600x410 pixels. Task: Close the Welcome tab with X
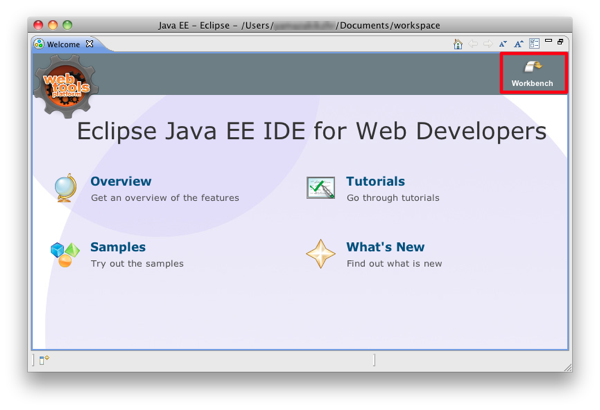point(89,44)
